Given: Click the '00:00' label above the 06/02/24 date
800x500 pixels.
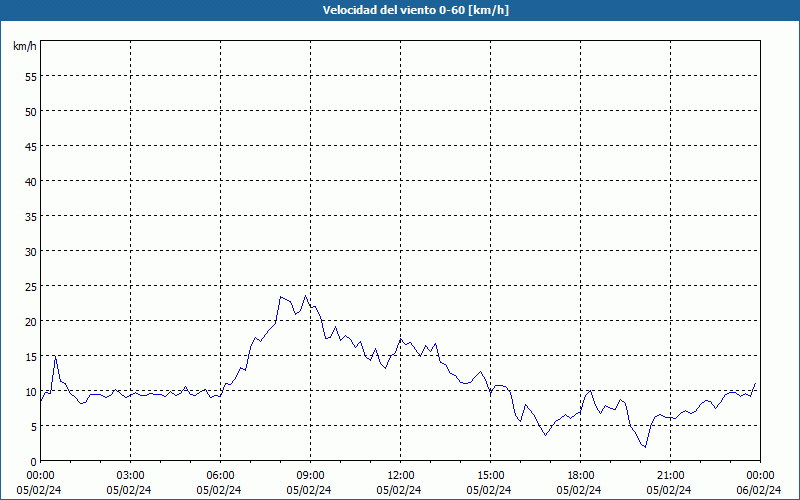Looking at the screenshot, I should (x=760, y=476).
